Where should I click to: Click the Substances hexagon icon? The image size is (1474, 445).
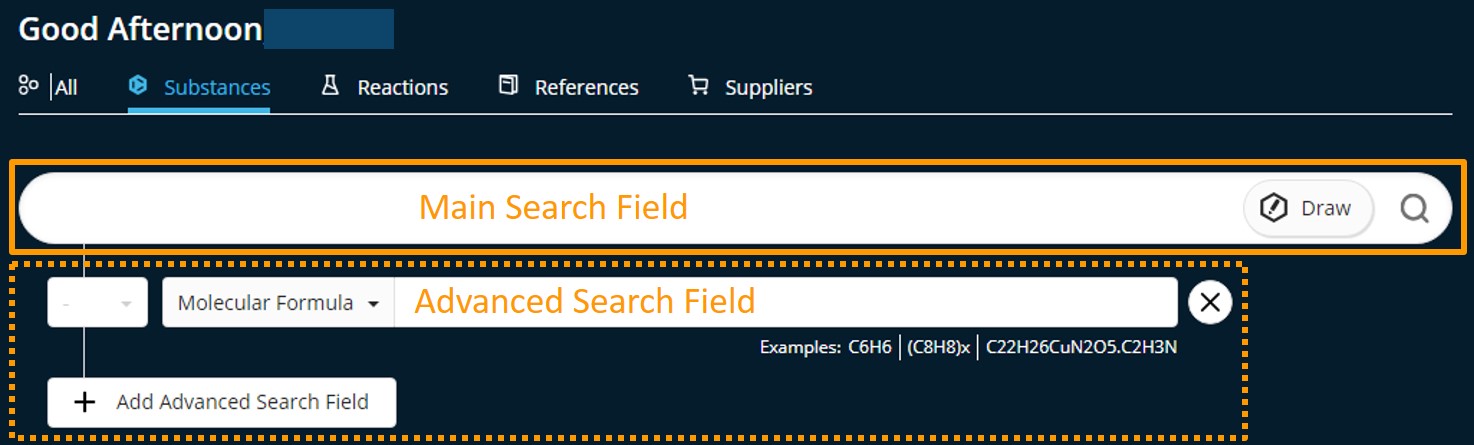click(x=138, y=86)
